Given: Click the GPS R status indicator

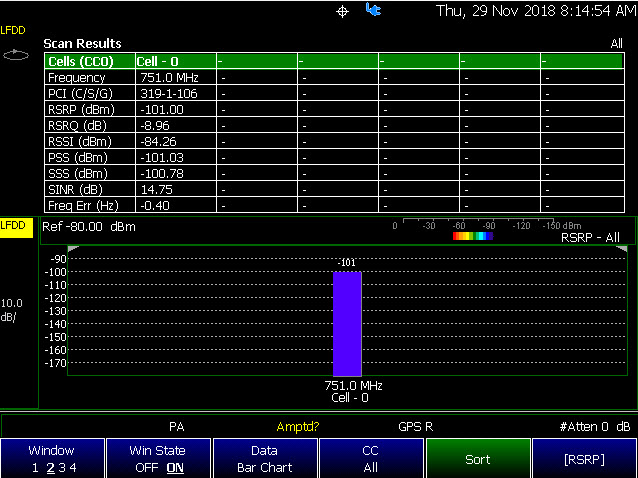Looking at the screenshot, I should point(415,427).
